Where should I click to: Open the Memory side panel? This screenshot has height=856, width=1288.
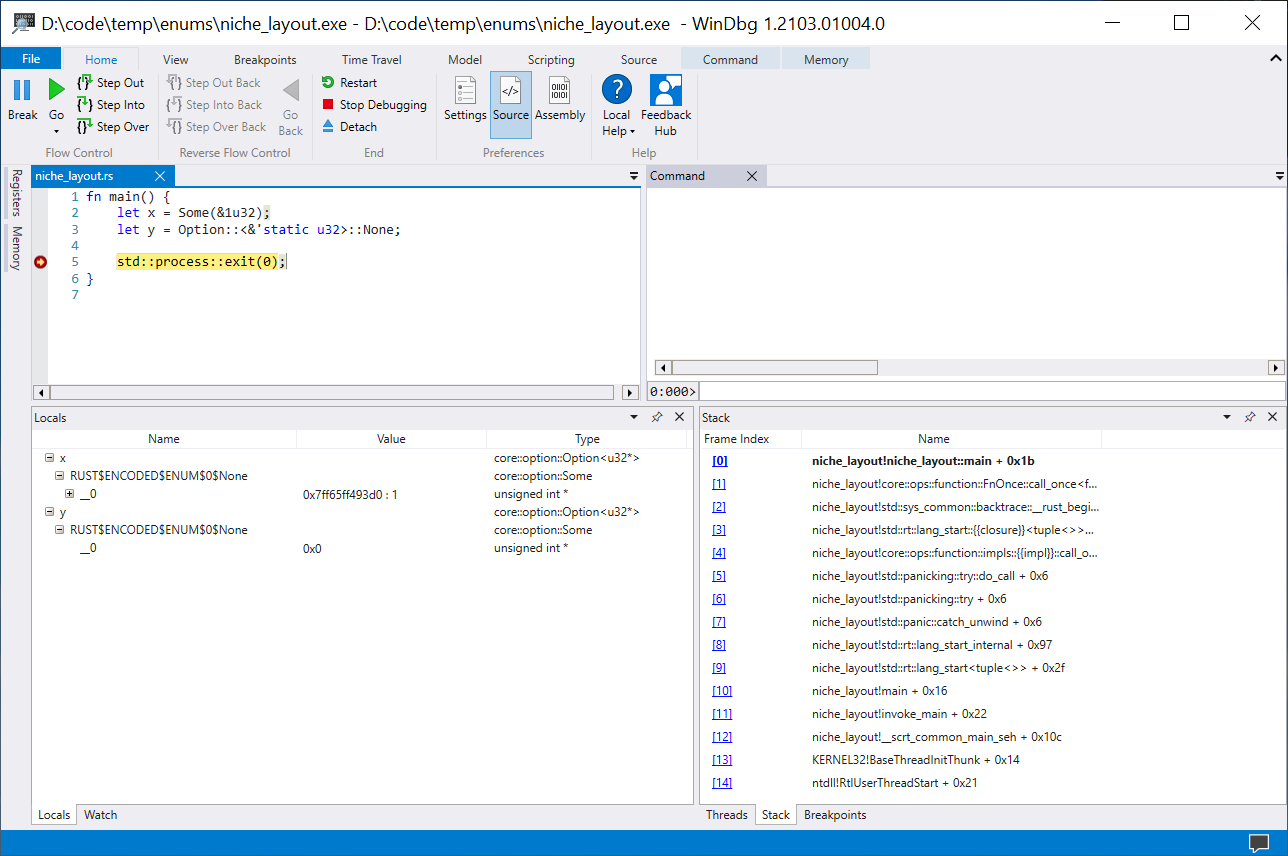tap(16, 248)
